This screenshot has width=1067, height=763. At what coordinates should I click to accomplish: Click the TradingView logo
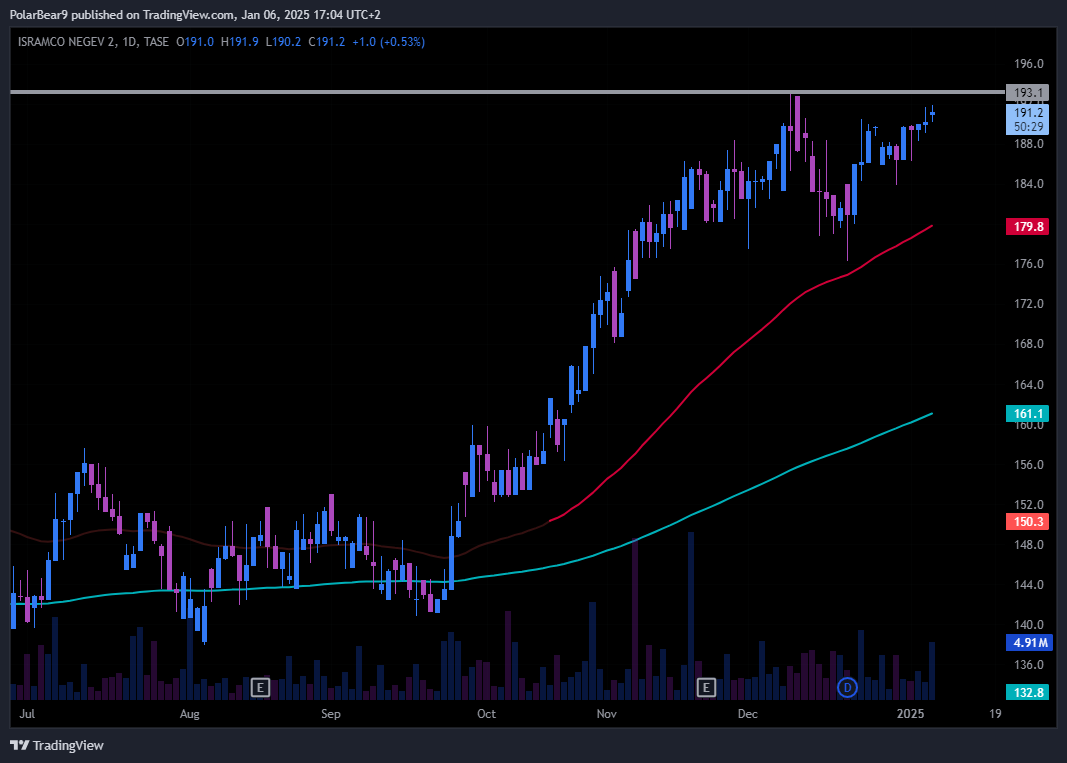pos(57,745)
